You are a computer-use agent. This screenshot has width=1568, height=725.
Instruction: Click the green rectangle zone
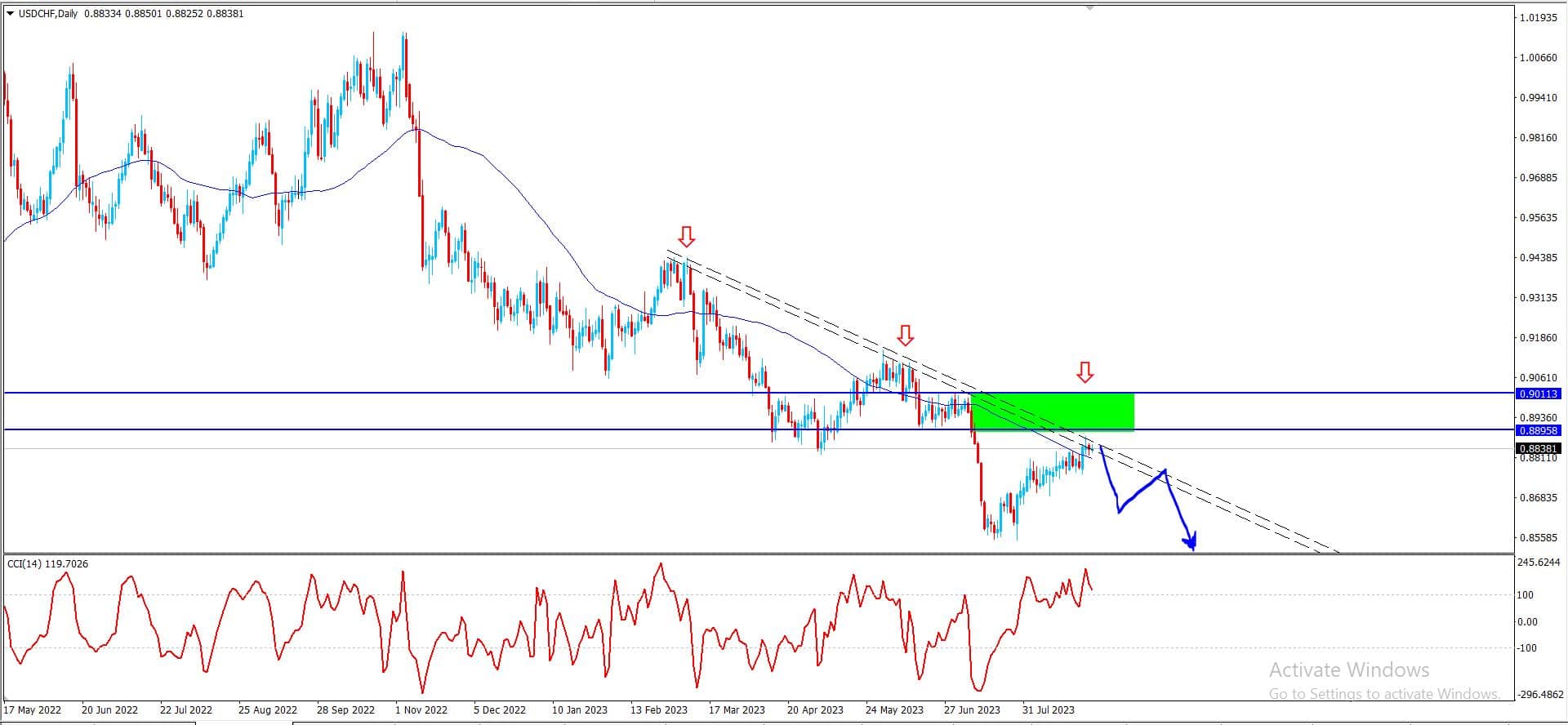pos(1053,411)
